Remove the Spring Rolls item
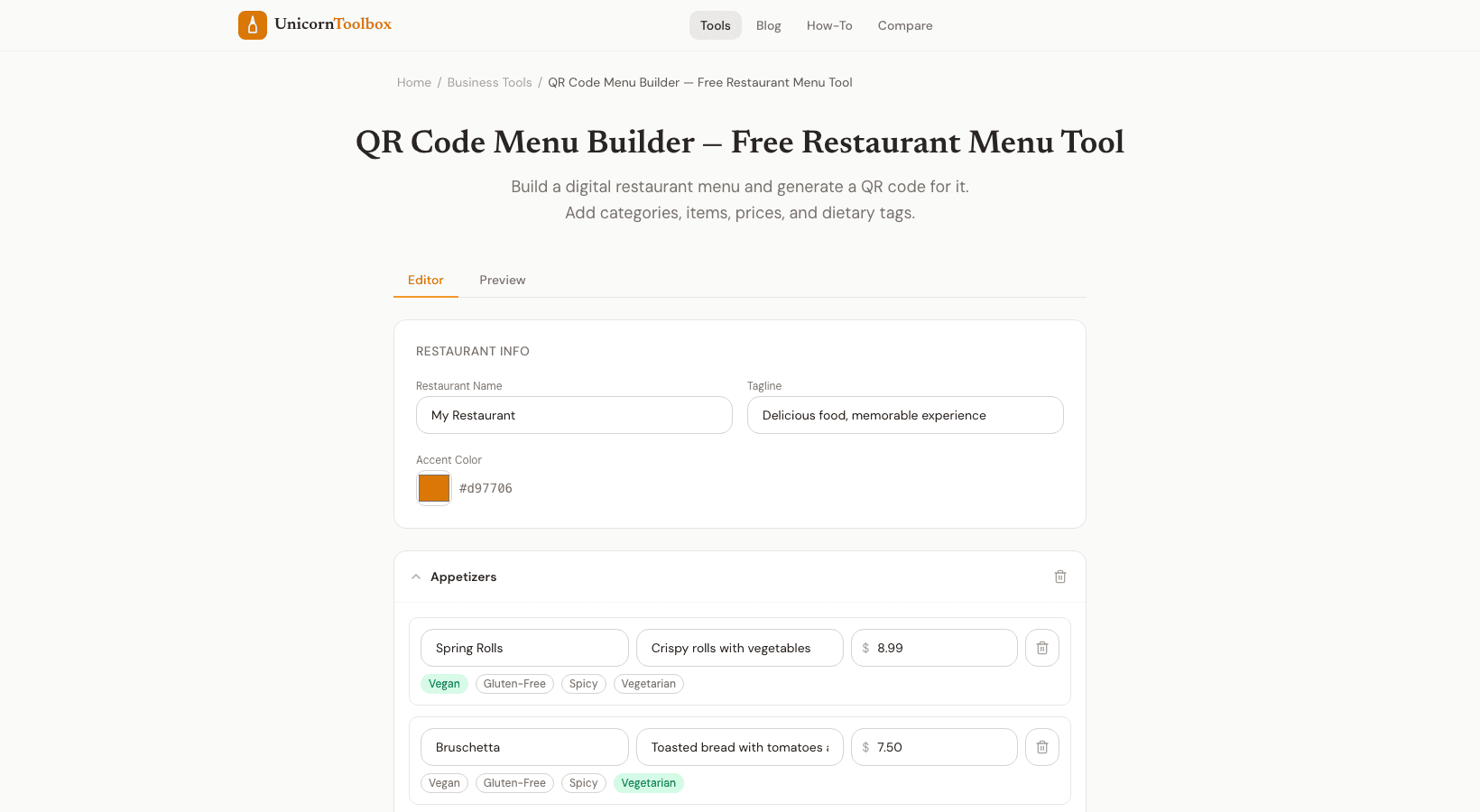 coord(1042,648)
